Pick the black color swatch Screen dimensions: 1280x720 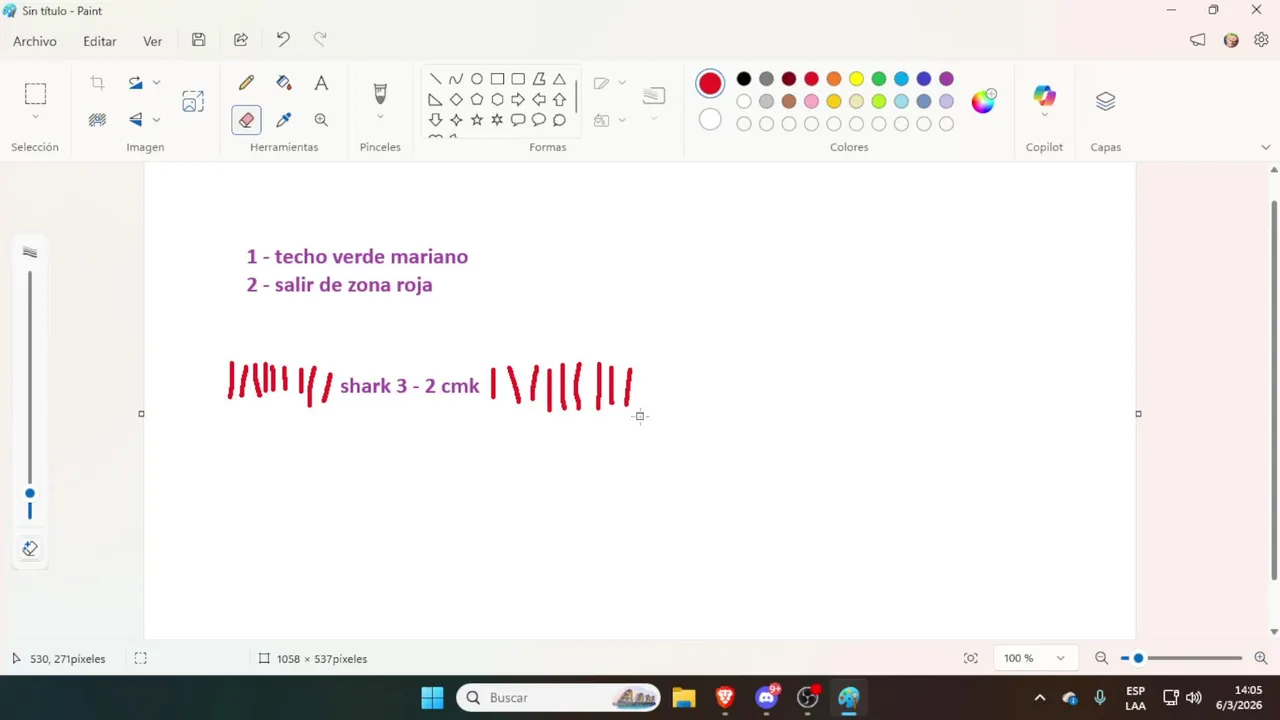click(x=744, y=79)
